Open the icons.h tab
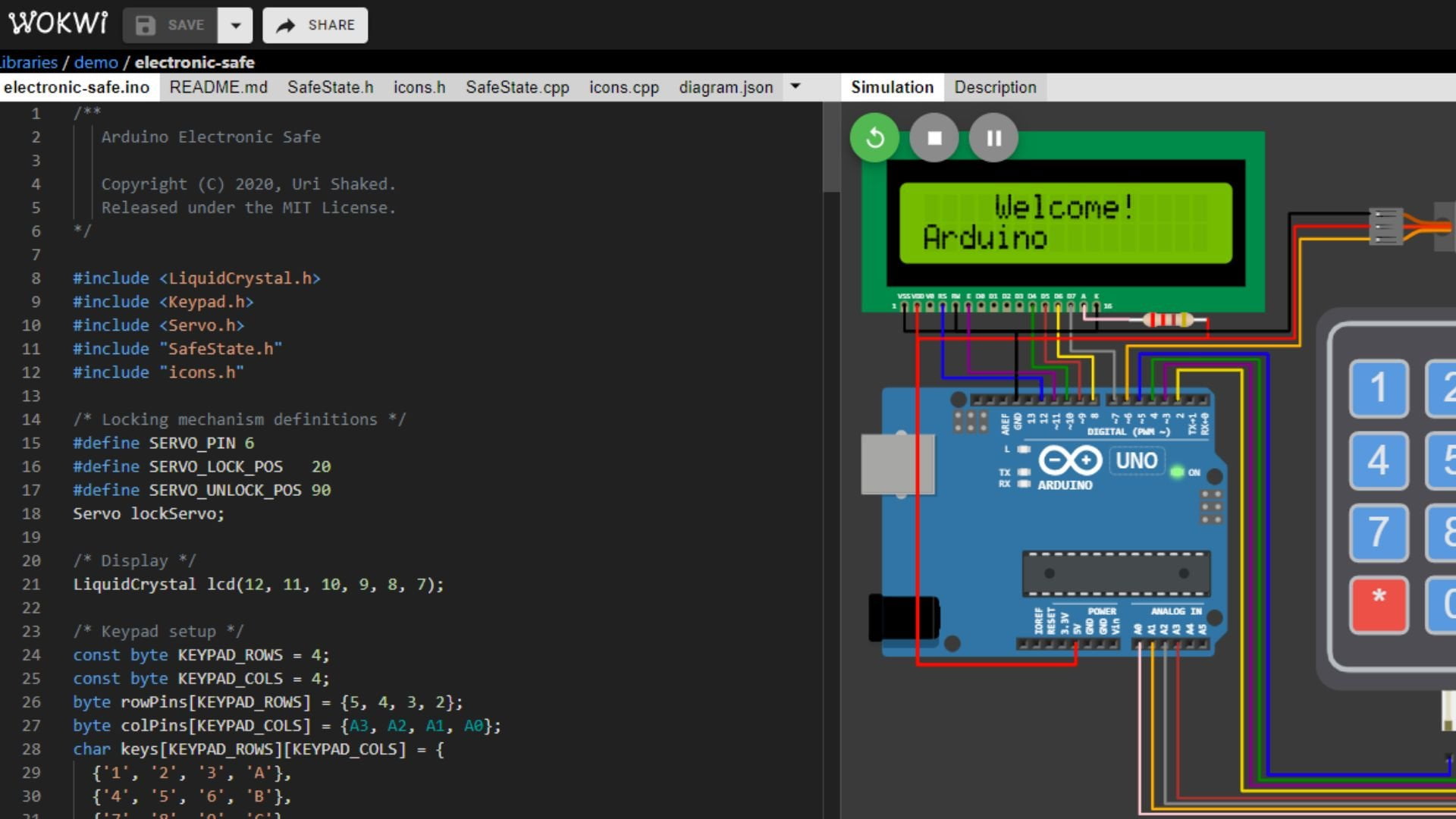The width and height of the screenshot is (1456, 819). tap(419, 87)
